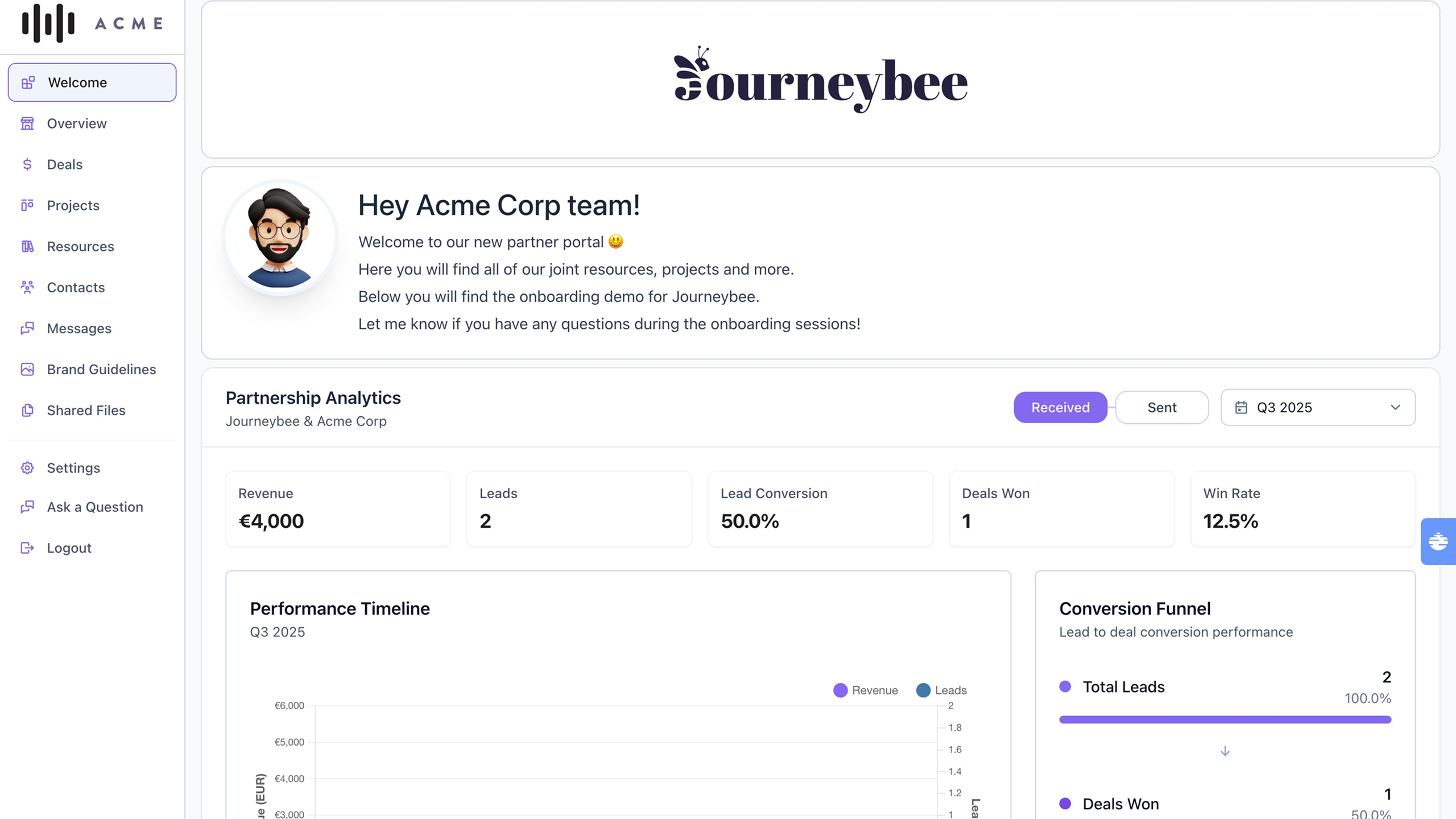This screenshot has width=1456, height=819.
Task: Click the Ask a Question link
Action: pos(95,507)
